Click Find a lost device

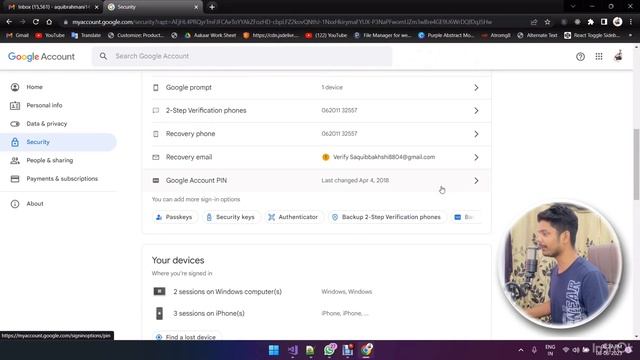186,337
